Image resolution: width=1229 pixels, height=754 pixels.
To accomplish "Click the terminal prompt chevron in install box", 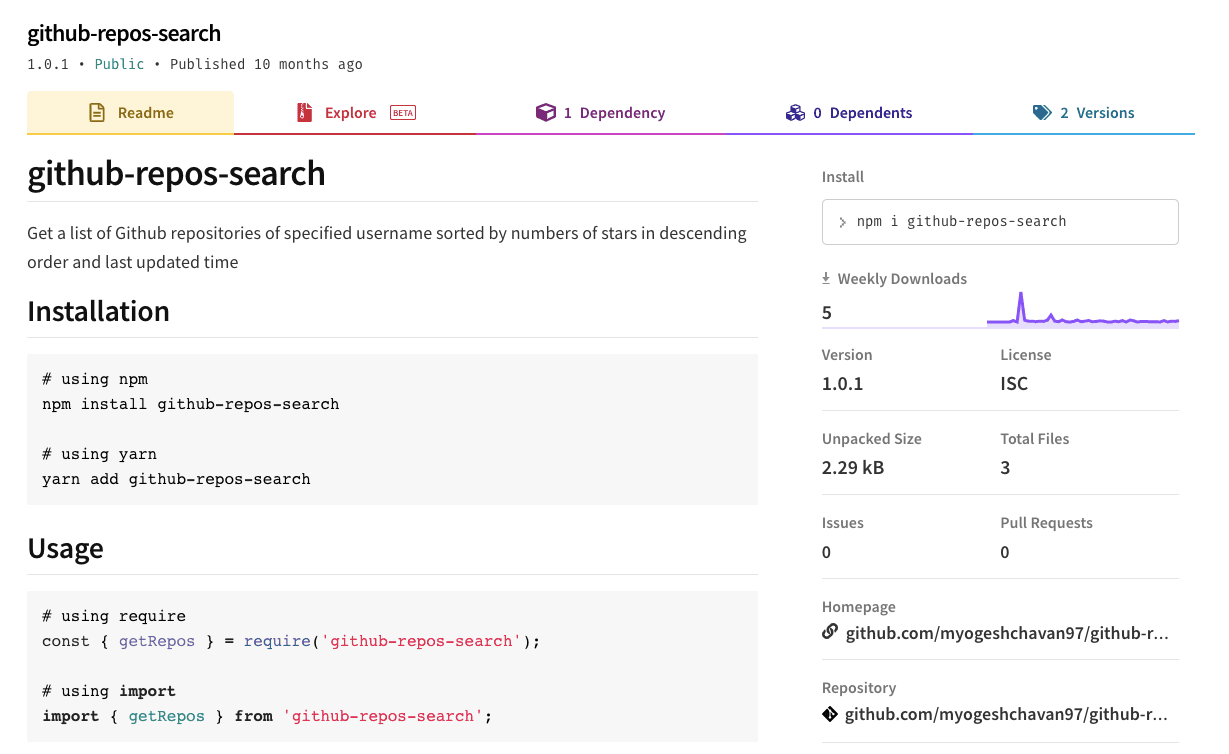I will pos(841,221).
